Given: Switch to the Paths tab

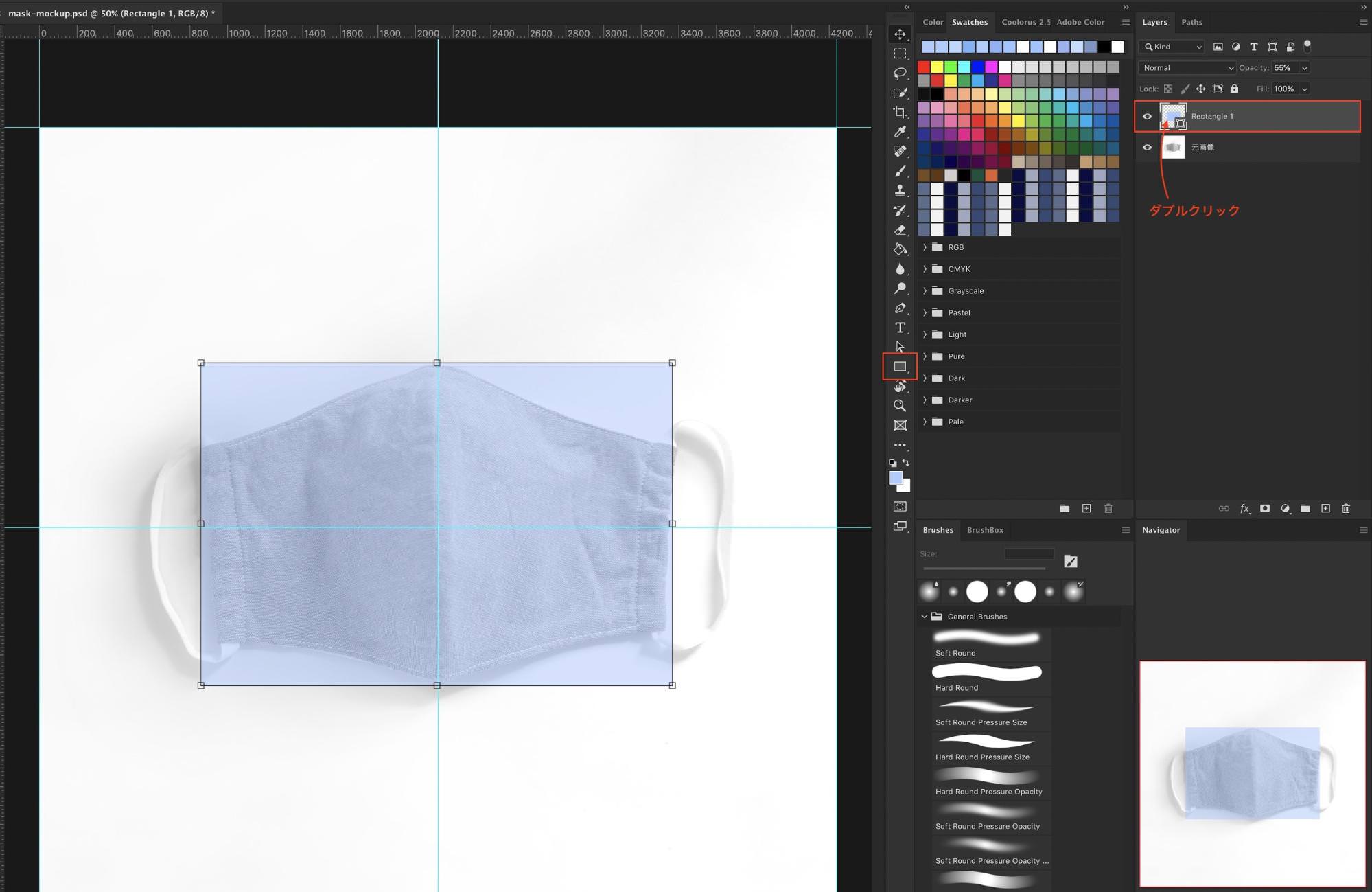Looking at the screenshot, I should click(x=1192, y=22).
